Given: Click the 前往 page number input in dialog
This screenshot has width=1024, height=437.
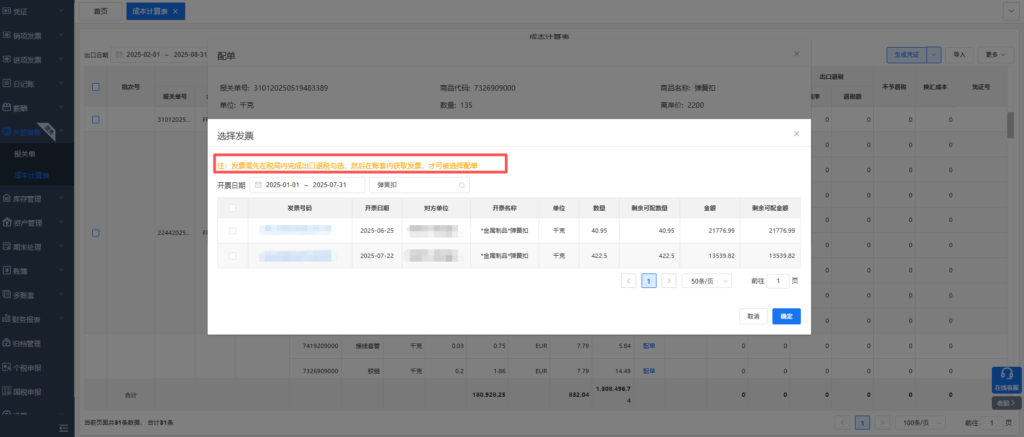Looking at the screenshot, I should (x=780, y=281).
